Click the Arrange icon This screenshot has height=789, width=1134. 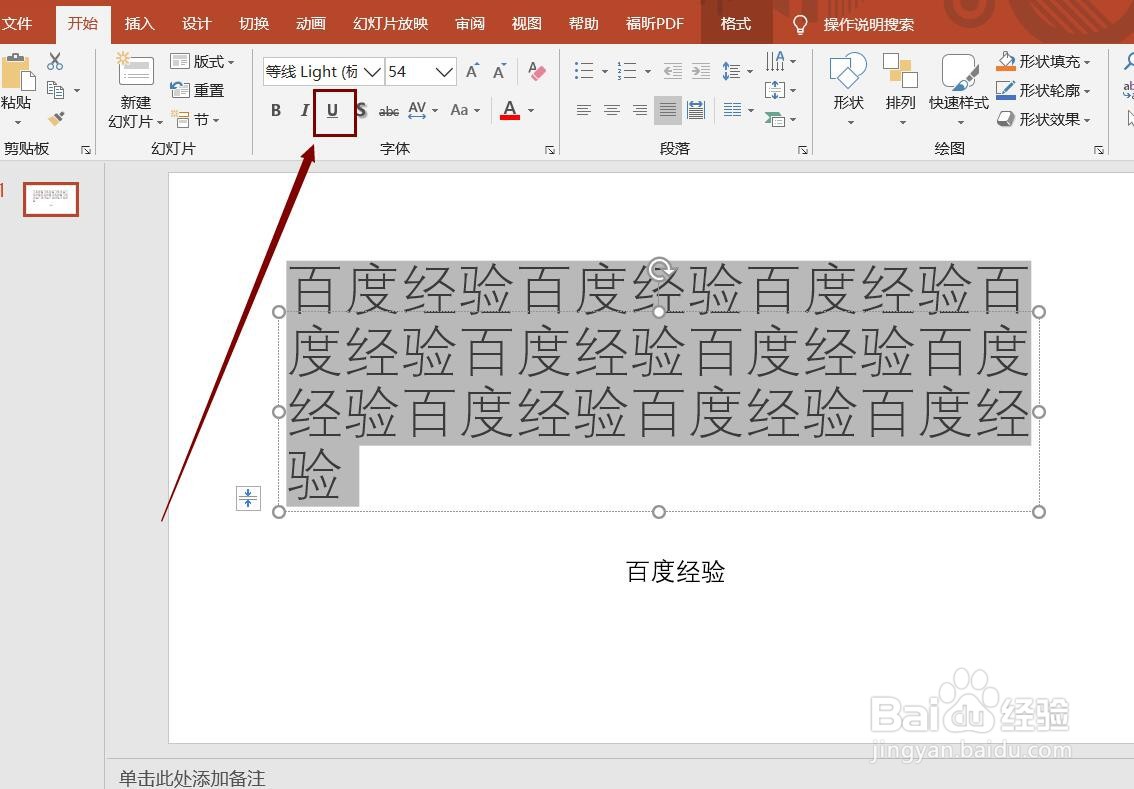click(x=900, y=71)
